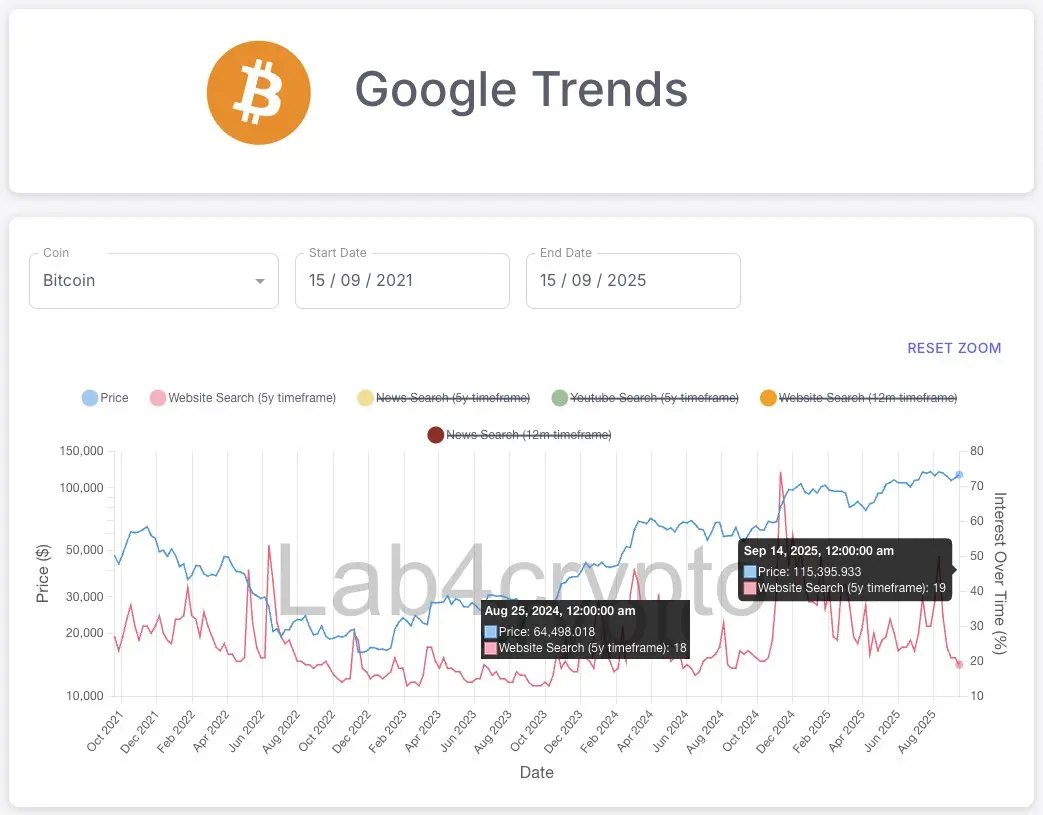Screen dimensions: 1043x815
Task: Click the Start Date field 15/09/2021
Action: [x=402, y=281]
